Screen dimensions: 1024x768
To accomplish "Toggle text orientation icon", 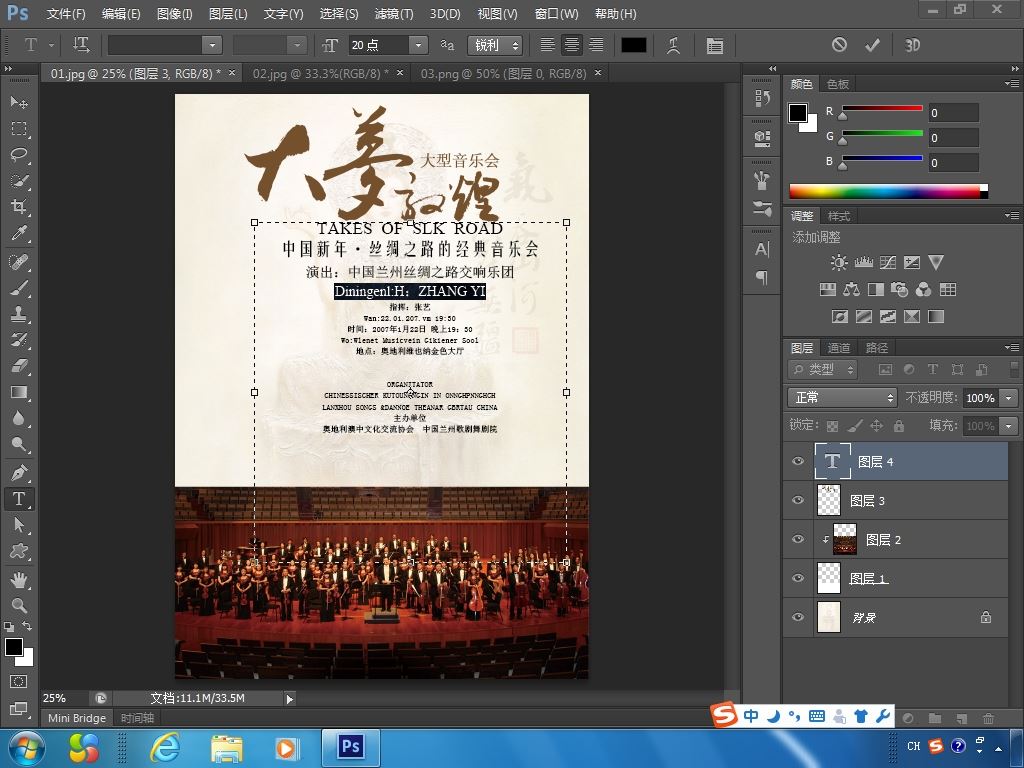I will (x=81, y=44).
